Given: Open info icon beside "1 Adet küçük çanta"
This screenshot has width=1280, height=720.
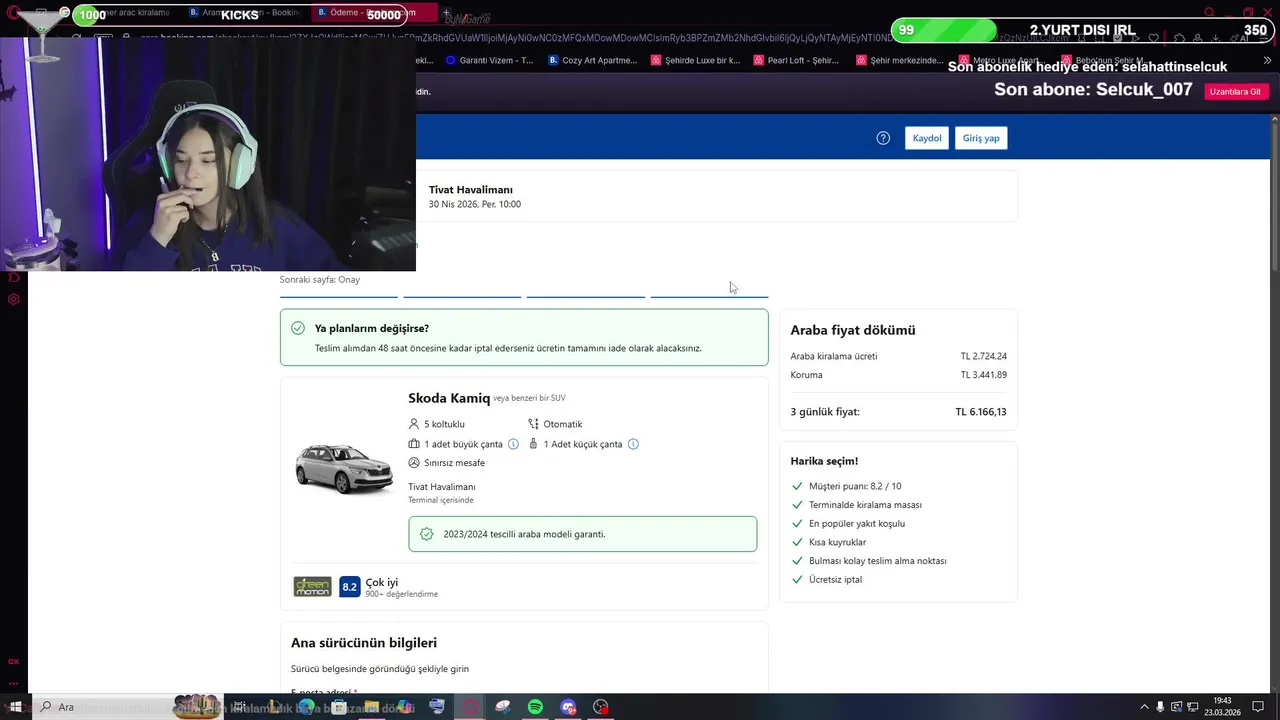Looking at the screenshot, I should click(633, 444).
